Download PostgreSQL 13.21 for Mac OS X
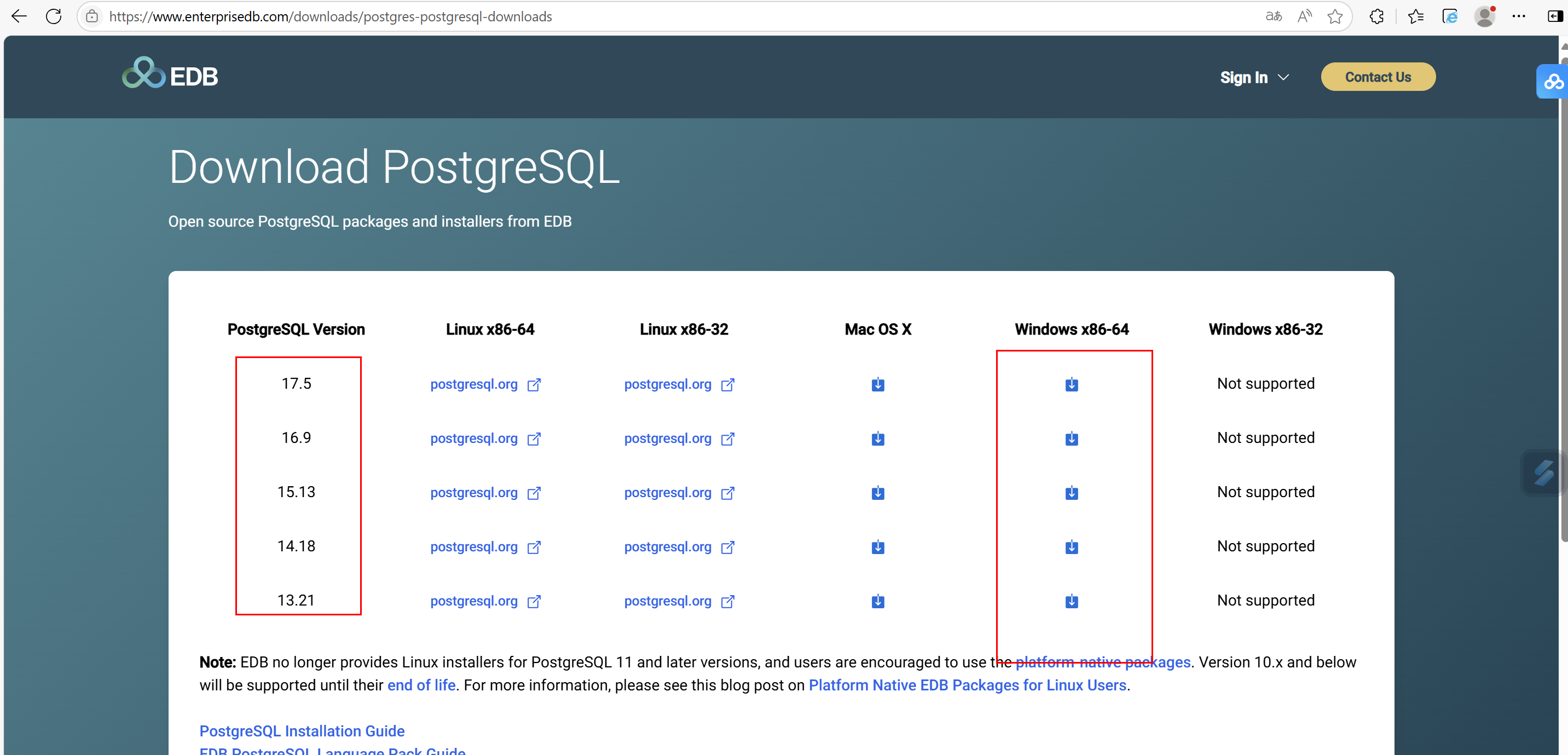The width and height of the screenshot is (1568, 755). point(877,601)
